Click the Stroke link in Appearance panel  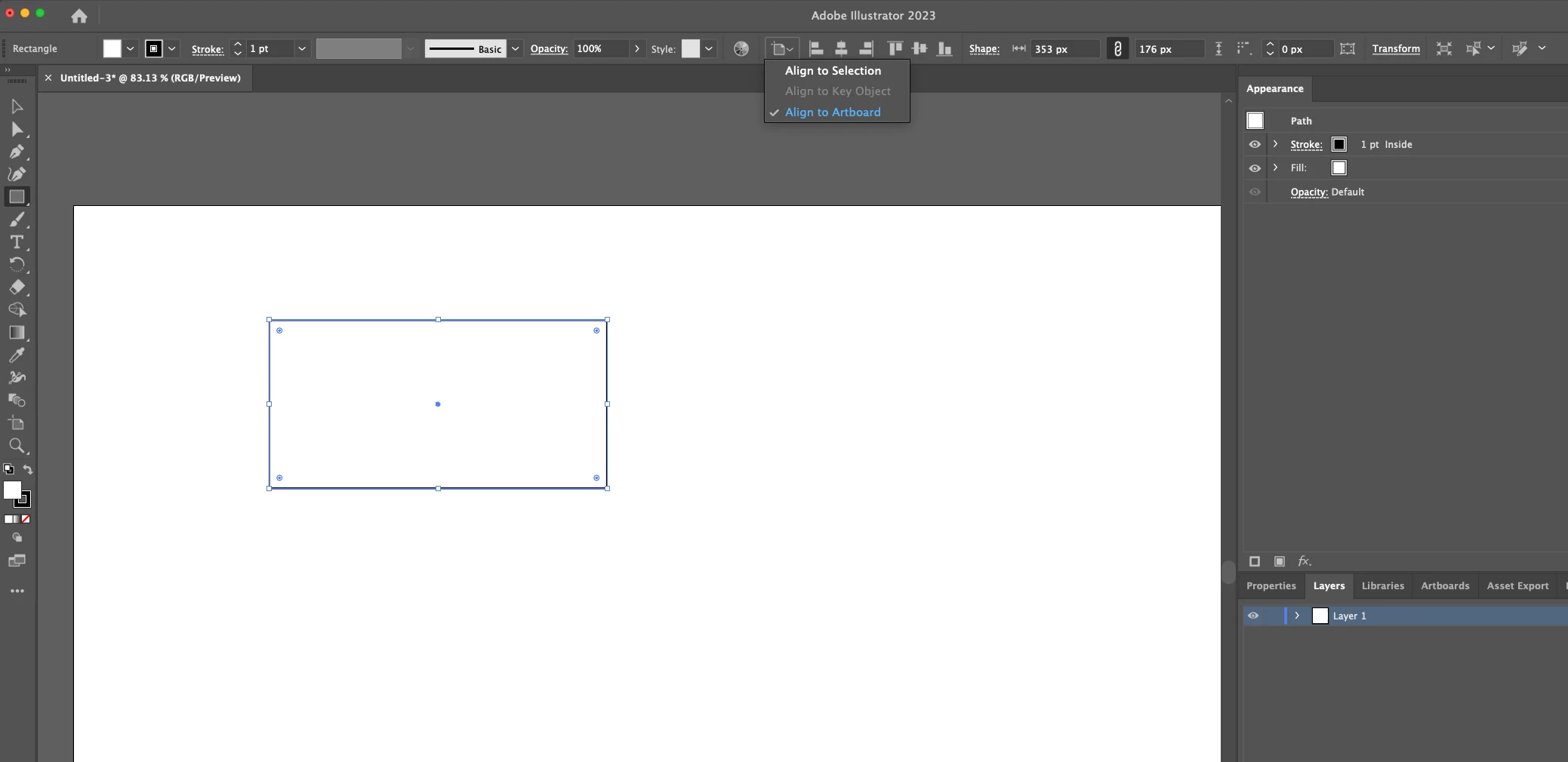pos(1306,144)
